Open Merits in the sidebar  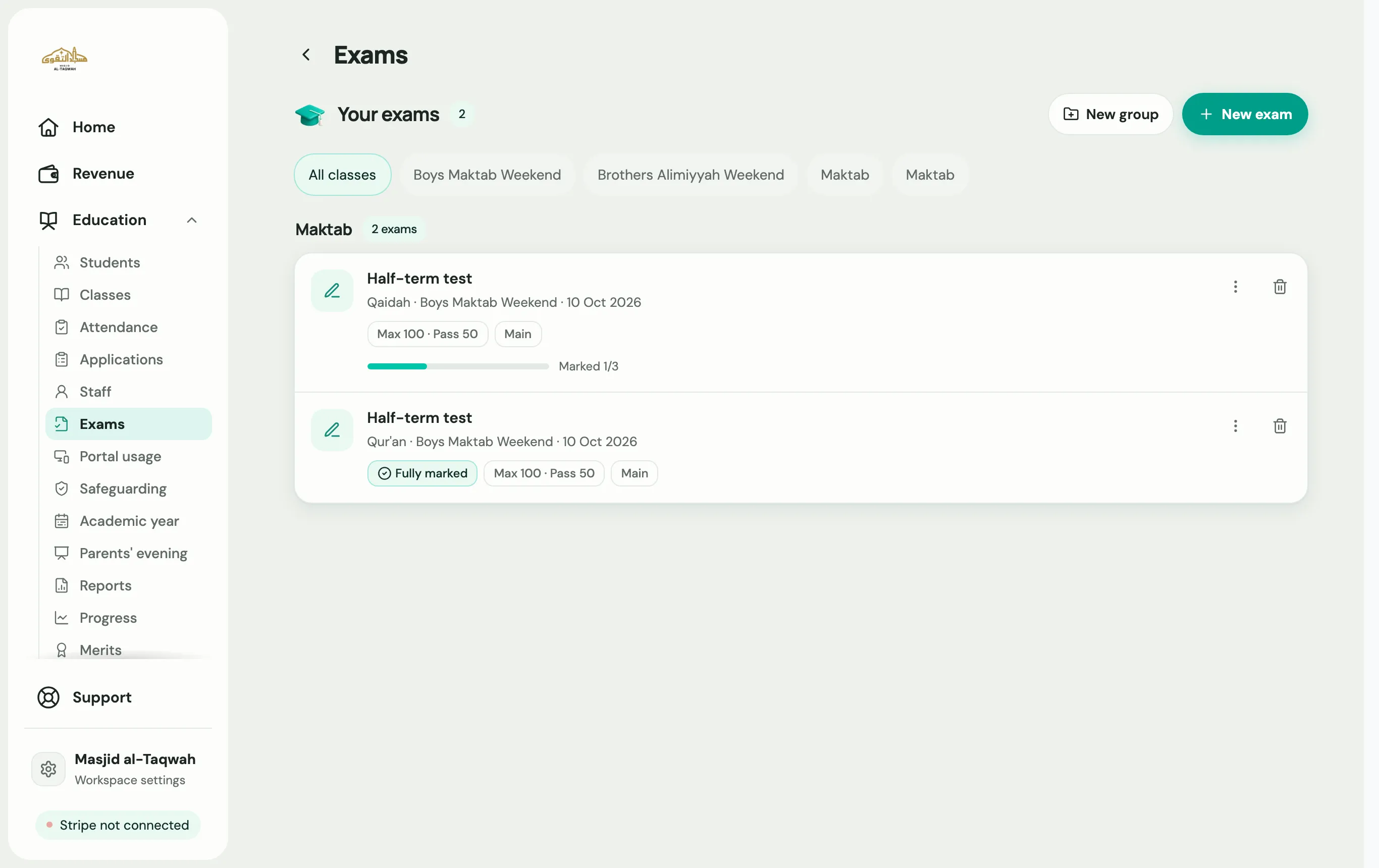coord(128,650)
